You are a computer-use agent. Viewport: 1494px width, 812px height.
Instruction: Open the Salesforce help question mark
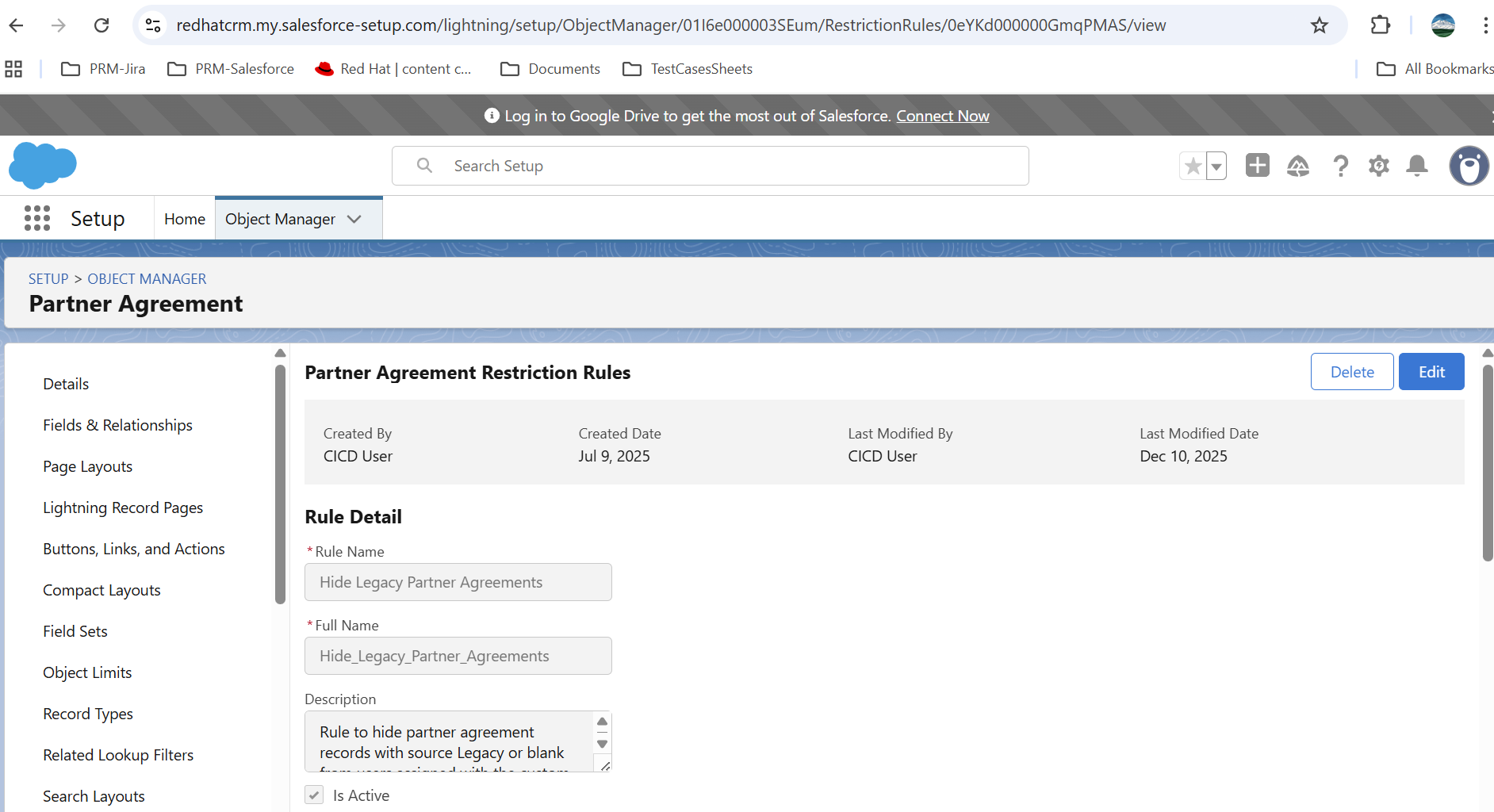tap(1340, 166)
